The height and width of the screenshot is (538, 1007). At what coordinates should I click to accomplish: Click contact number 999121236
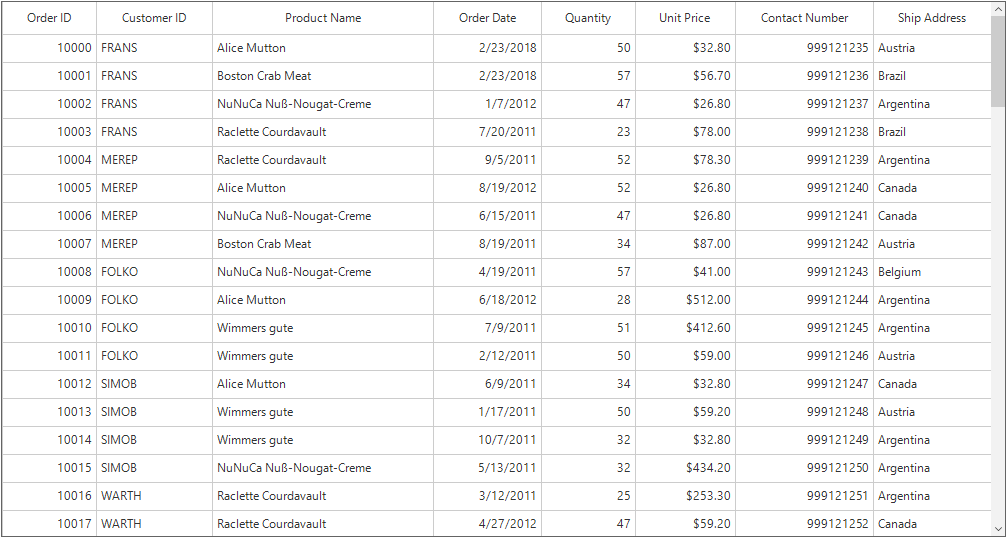(805, 76)
